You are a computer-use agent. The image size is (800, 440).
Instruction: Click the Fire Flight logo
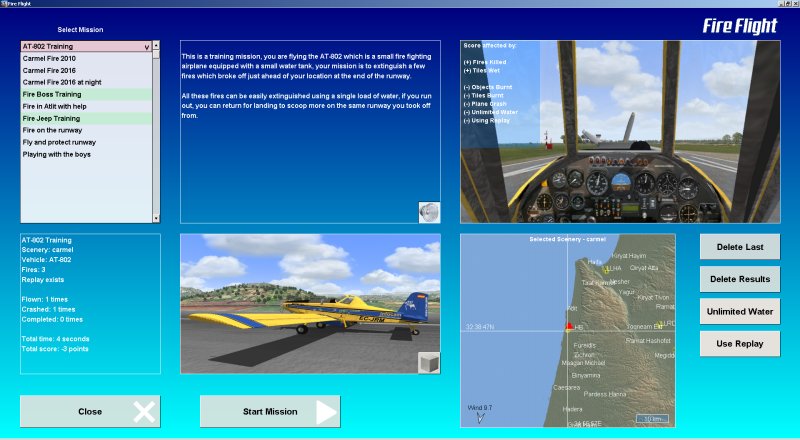tap(740, 26)
